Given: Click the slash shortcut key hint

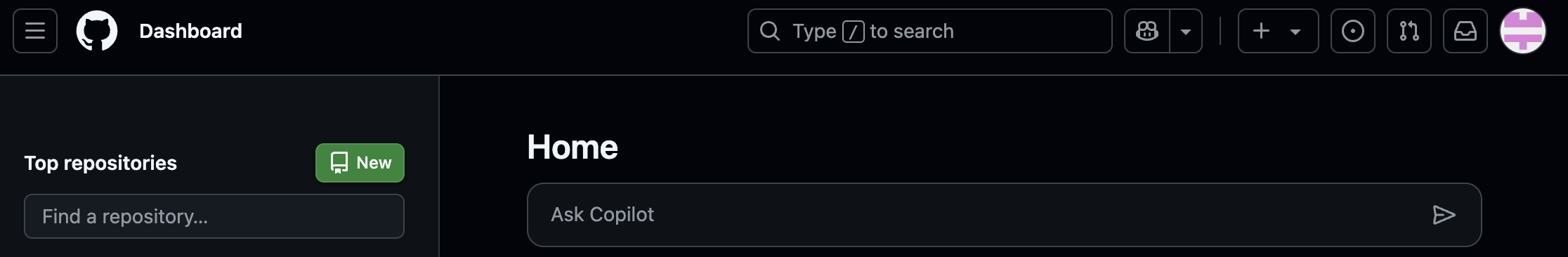Looking at the screenshot, I should click(853, 32).
